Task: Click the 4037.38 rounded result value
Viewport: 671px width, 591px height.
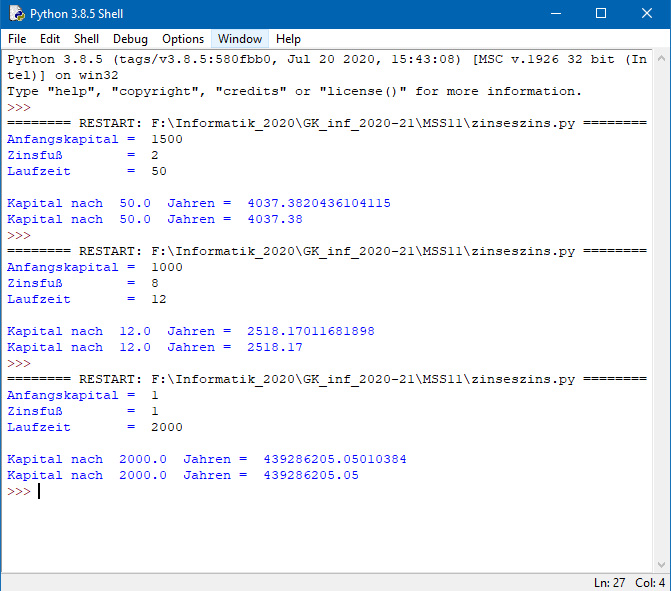Action: [x=275, y=219]
